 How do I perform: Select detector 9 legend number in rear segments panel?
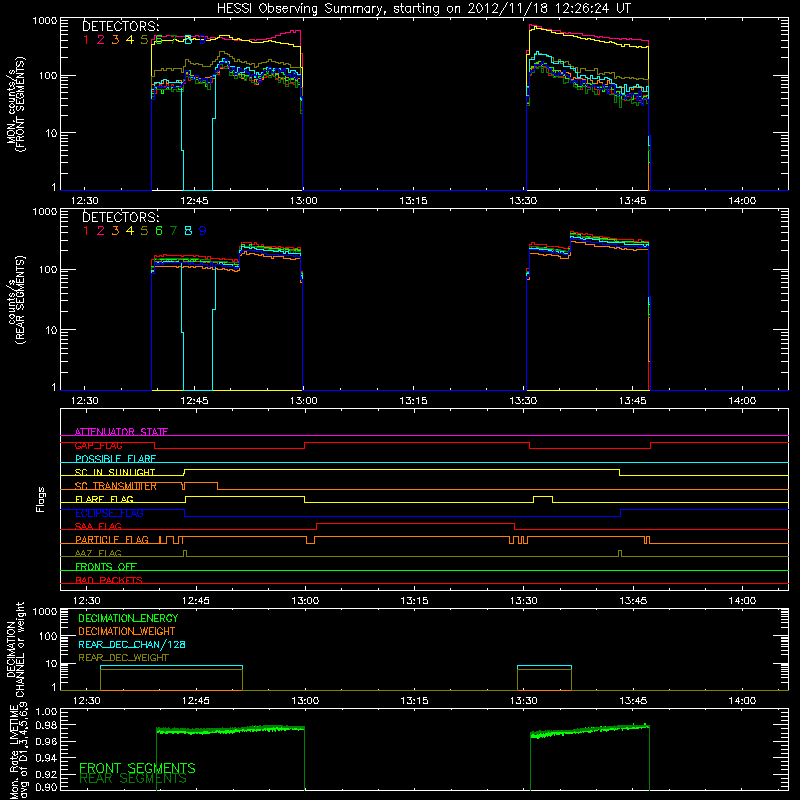203,231
